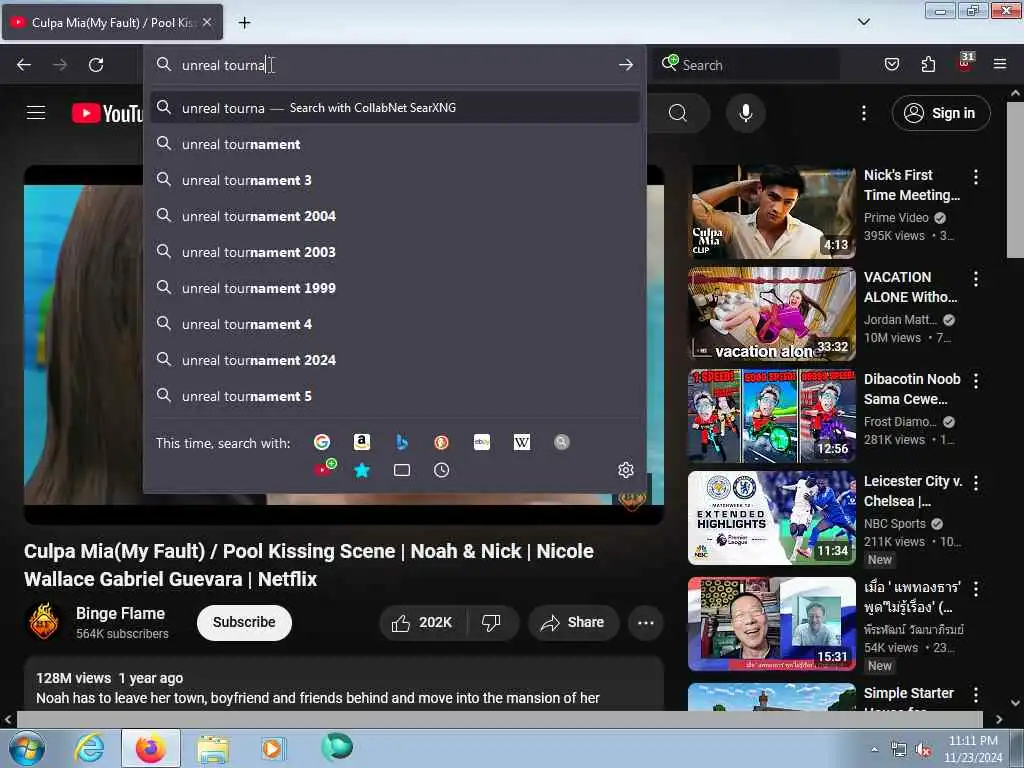Open options for Dibacotin Noob video
Screen dimensions: 1024x768
[976, 381]
